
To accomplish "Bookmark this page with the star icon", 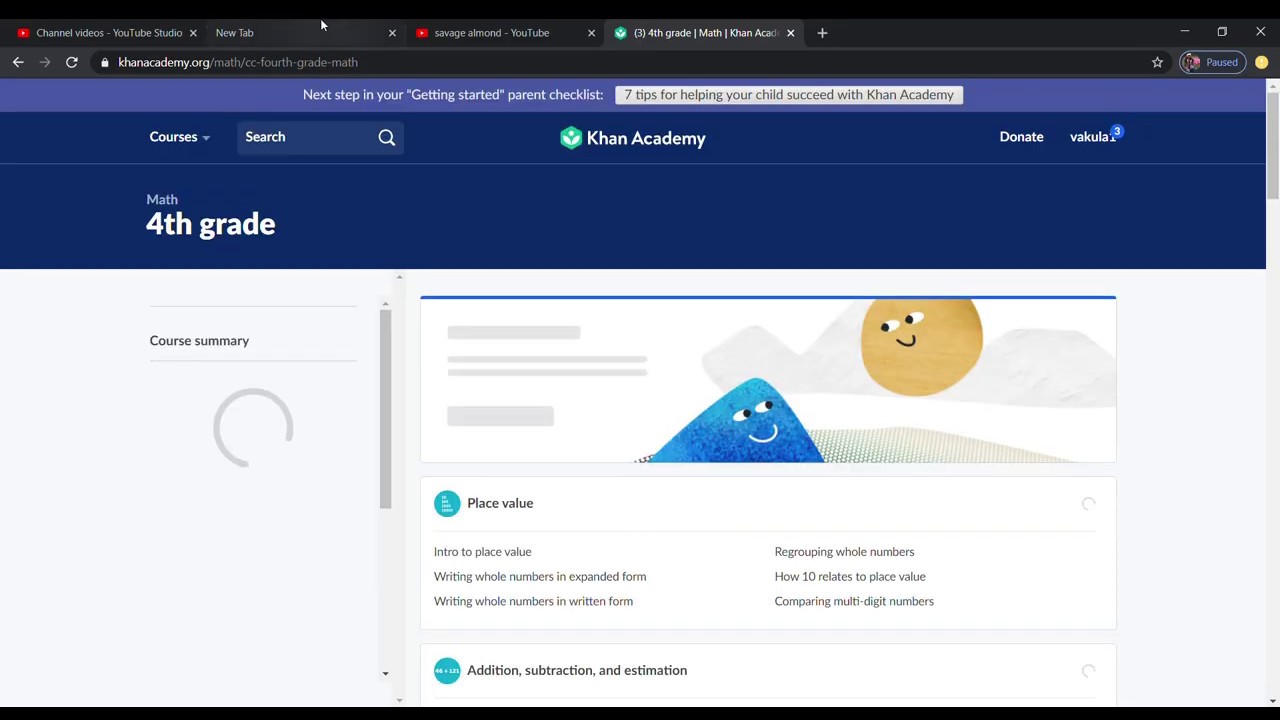I will pyautogui.click(x=1157, y=62).
